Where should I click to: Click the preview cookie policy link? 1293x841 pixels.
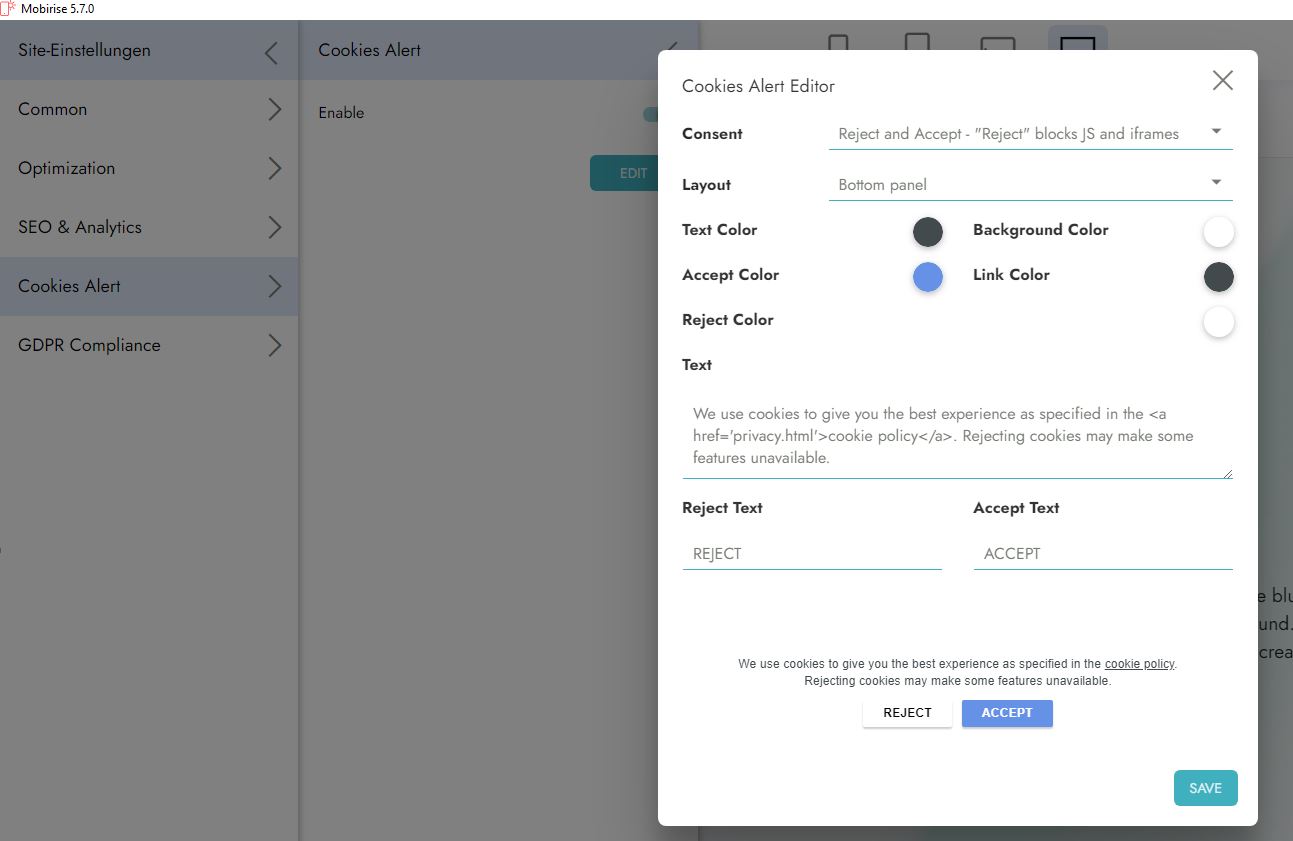(x=1139, y=664)
